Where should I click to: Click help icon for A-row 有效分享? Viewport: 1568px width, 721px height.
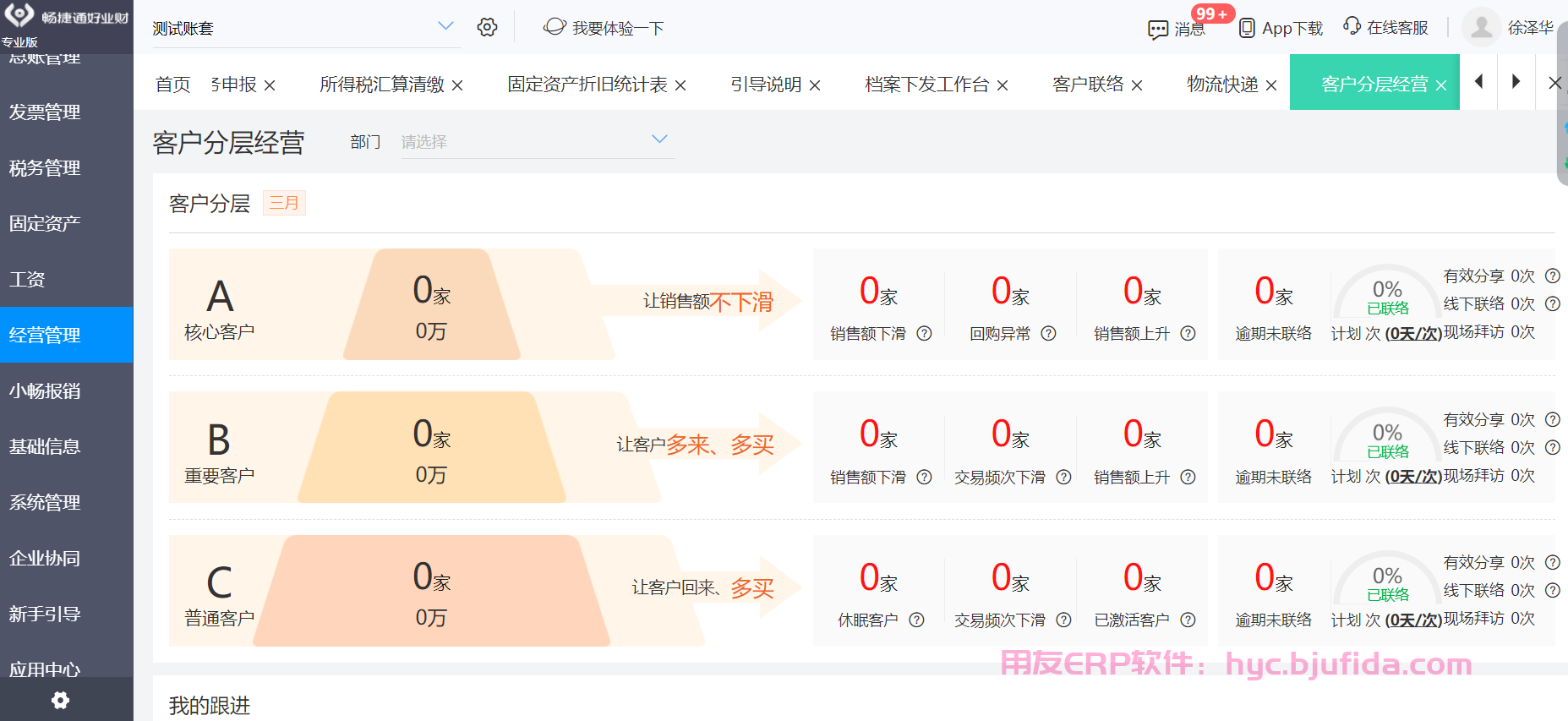click(x=1553, y=276)
